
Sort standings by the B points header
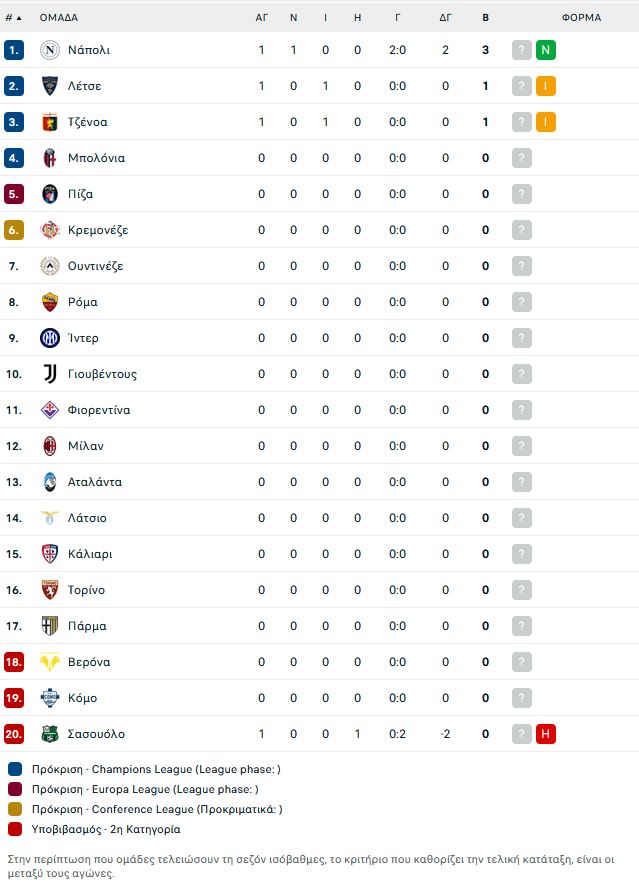485,18
